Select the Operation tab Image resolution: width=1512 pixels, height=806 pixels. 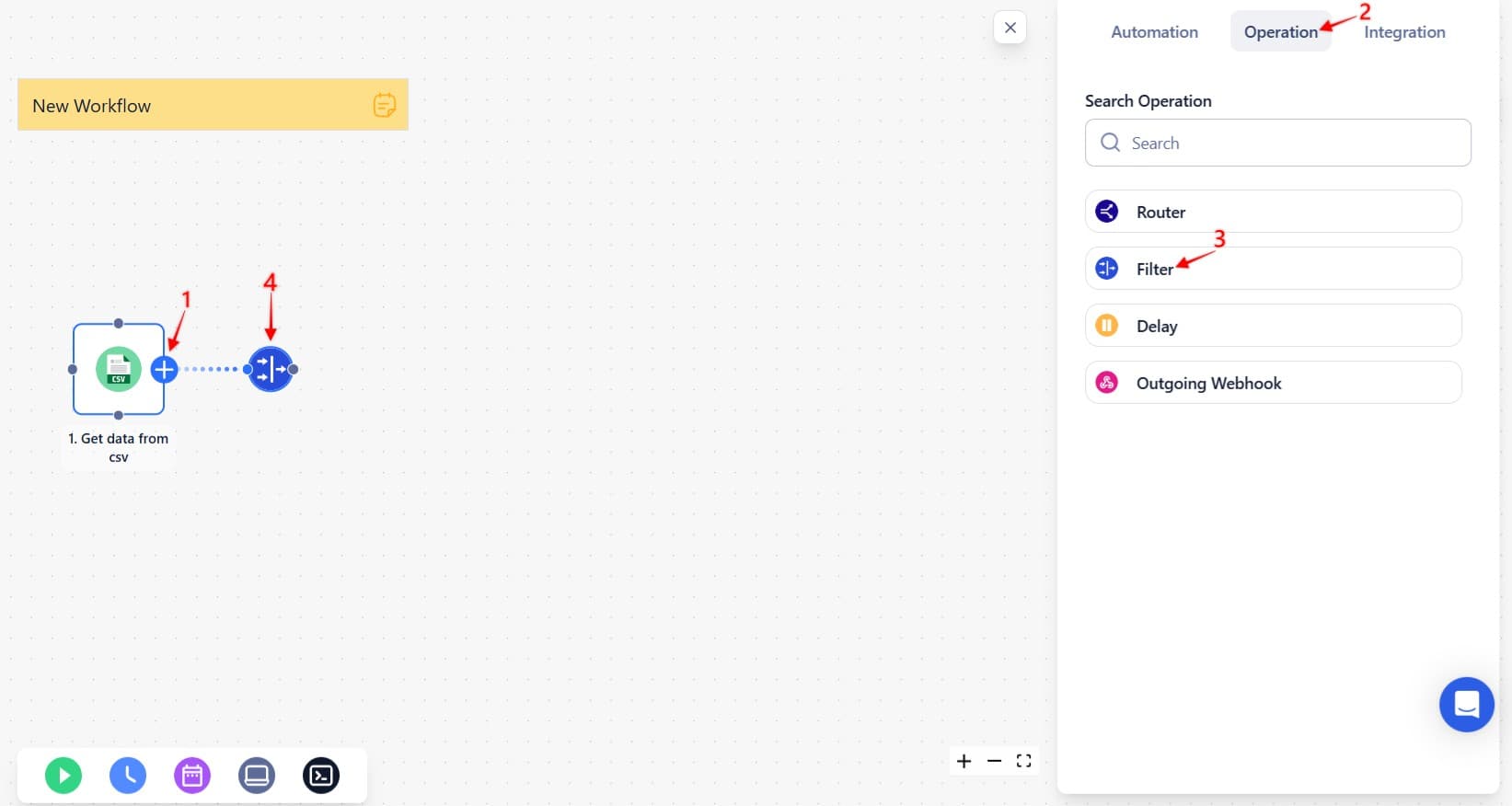(1280, 32)
